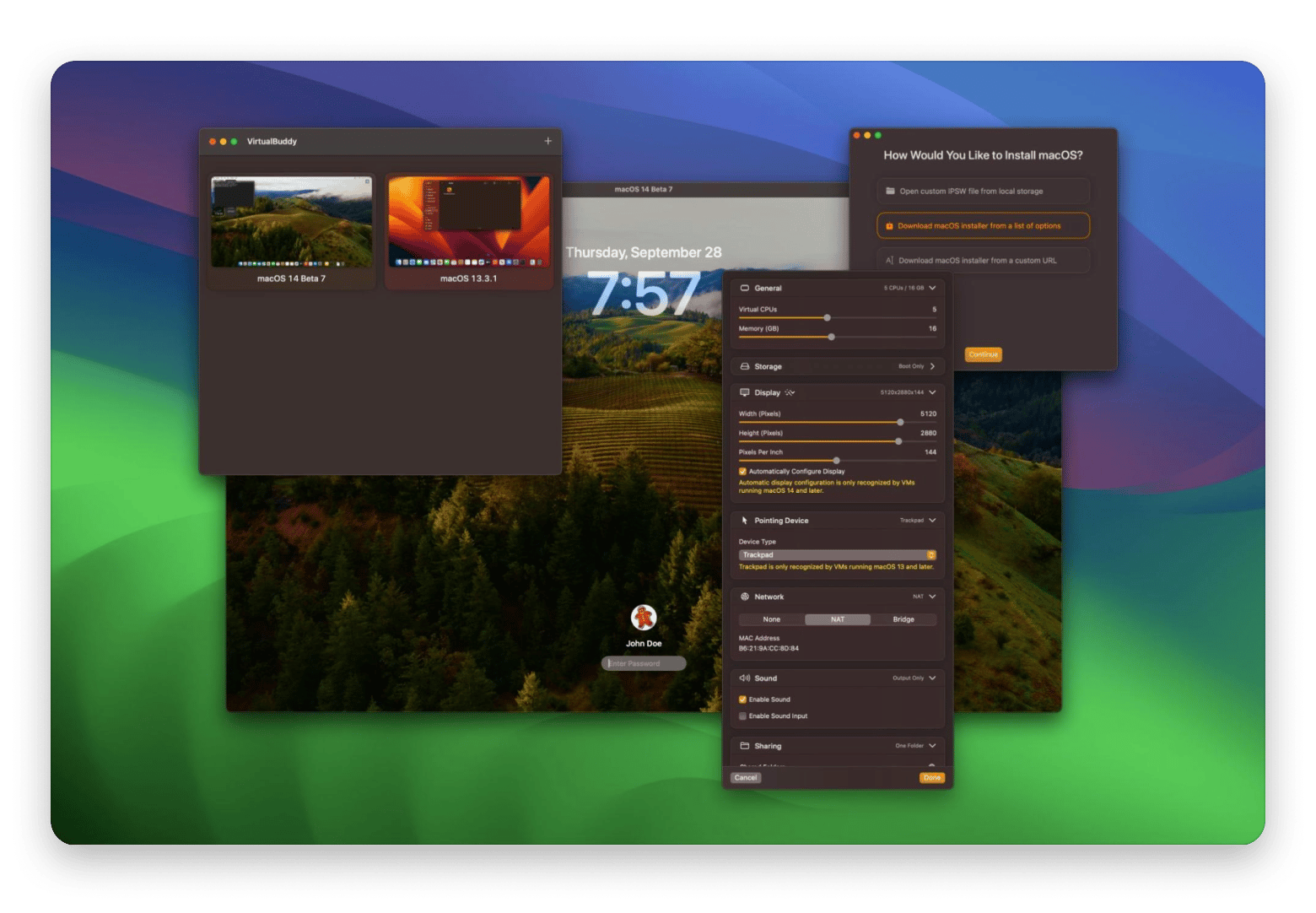This screenshot has width=1316, height=913.
Task: Adjust Height (Pixels) slider
Action: (x=838, y=441)
